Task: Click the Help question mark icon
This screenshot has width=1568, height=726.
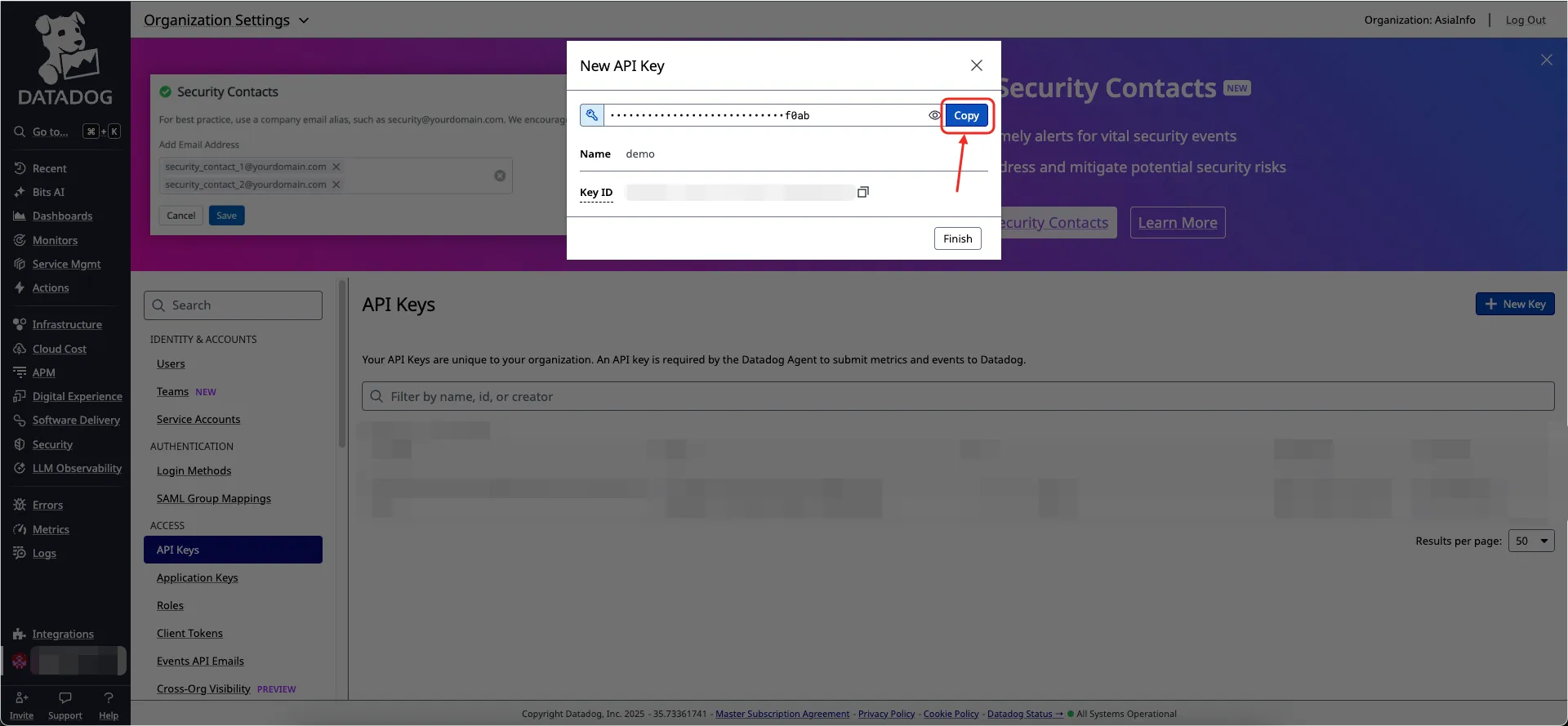Action: 109,698
